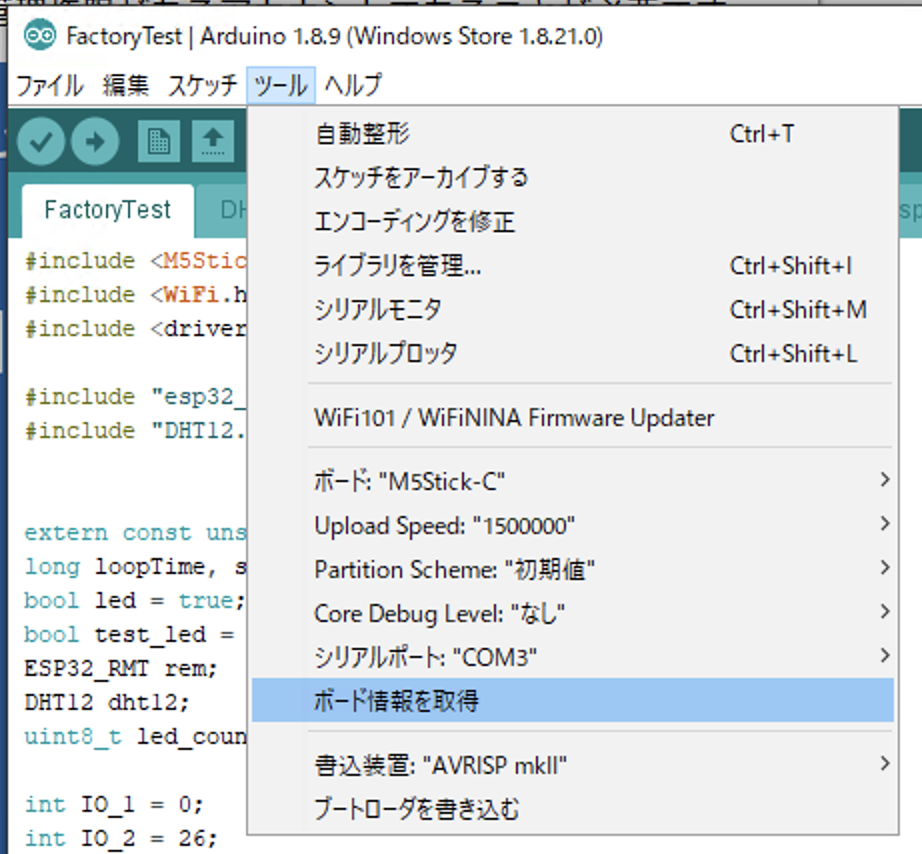The height and width of the screenshot is (854, 922).
Task: Click the code line "int IO_2 = 26;"
Action: click(121, 839)
